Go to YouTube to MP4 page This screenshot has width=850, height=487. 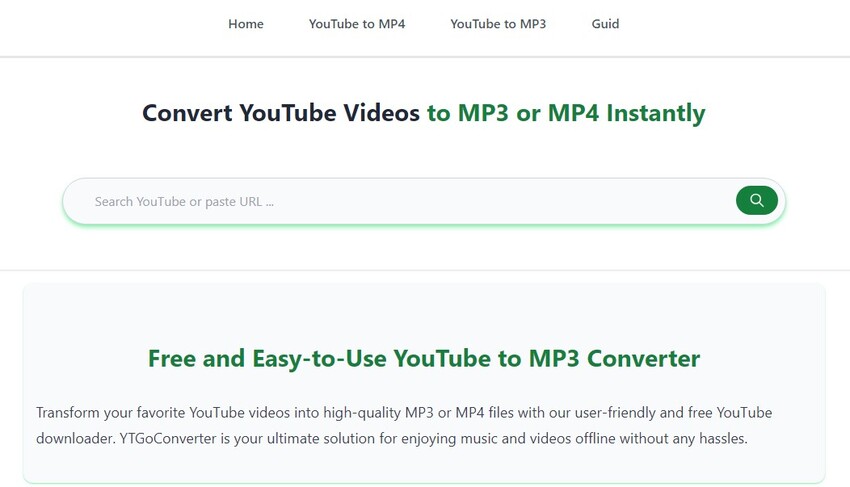[x=357, y=24]
